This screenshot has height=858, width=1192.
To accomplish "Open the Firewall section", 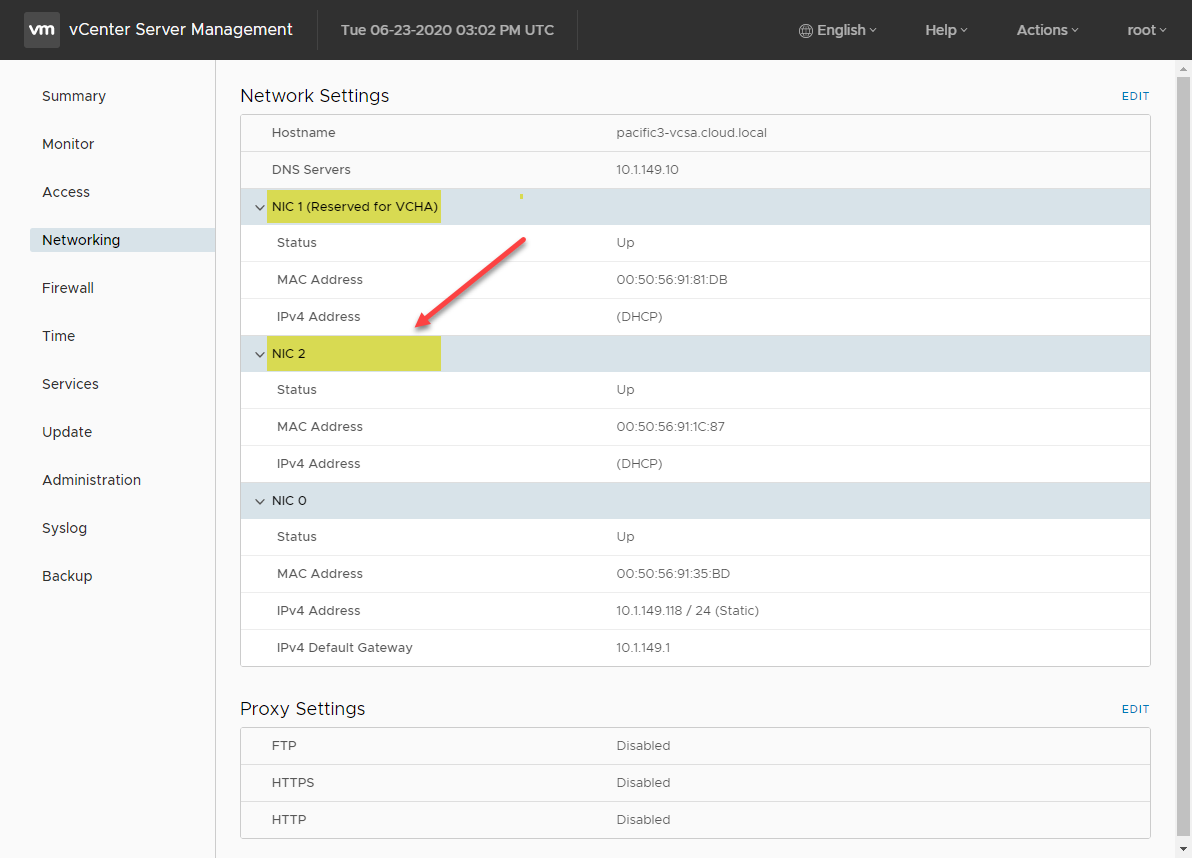I will 68,287.
